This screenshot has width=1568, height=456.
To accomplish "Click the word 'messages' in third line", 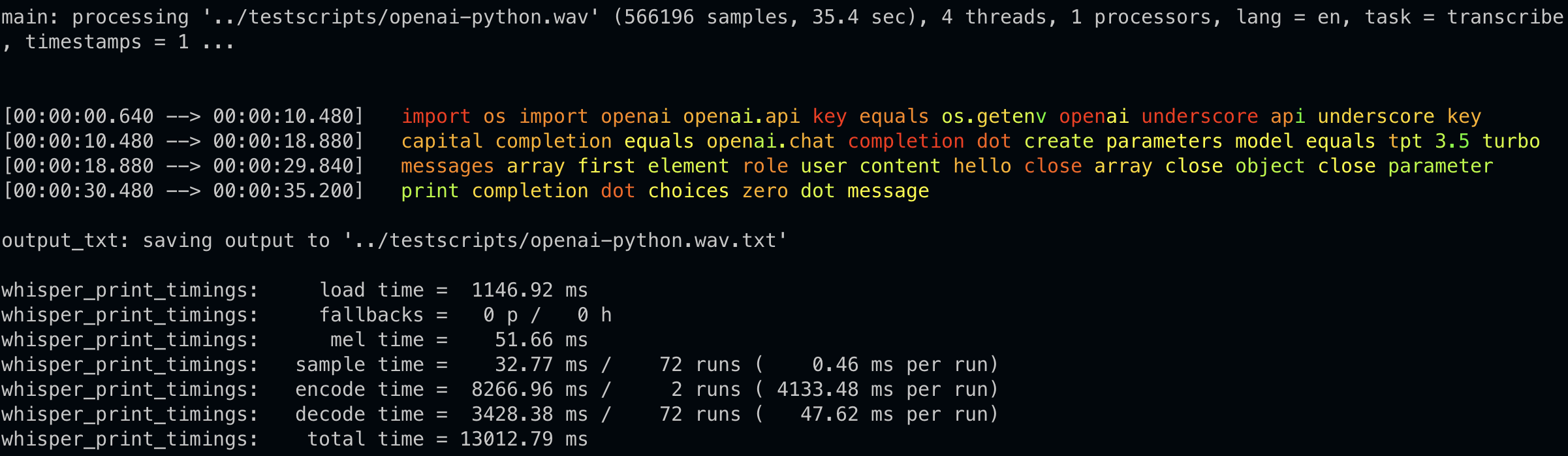I will (x=447, y=166).
